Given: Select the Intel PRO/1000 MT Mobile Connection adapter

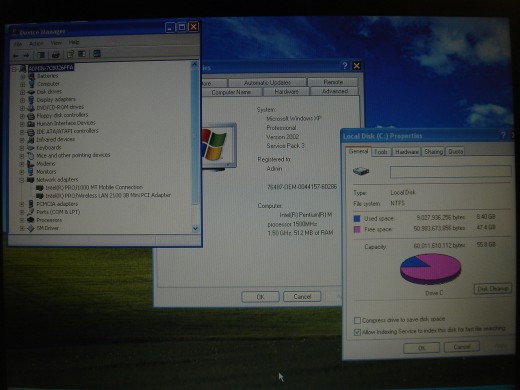Looking at the screenshot, I should (94, 187).
